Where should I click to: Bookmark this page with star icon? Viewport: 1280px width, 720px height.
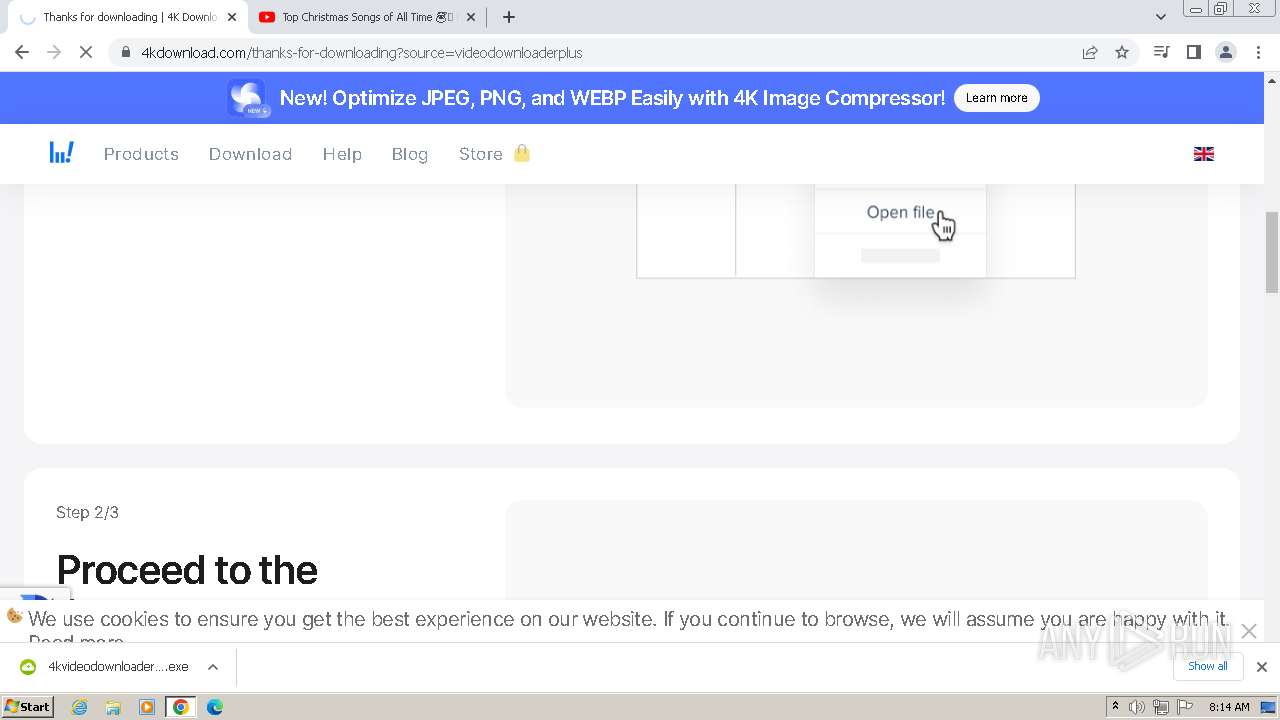click(1122, 52)
